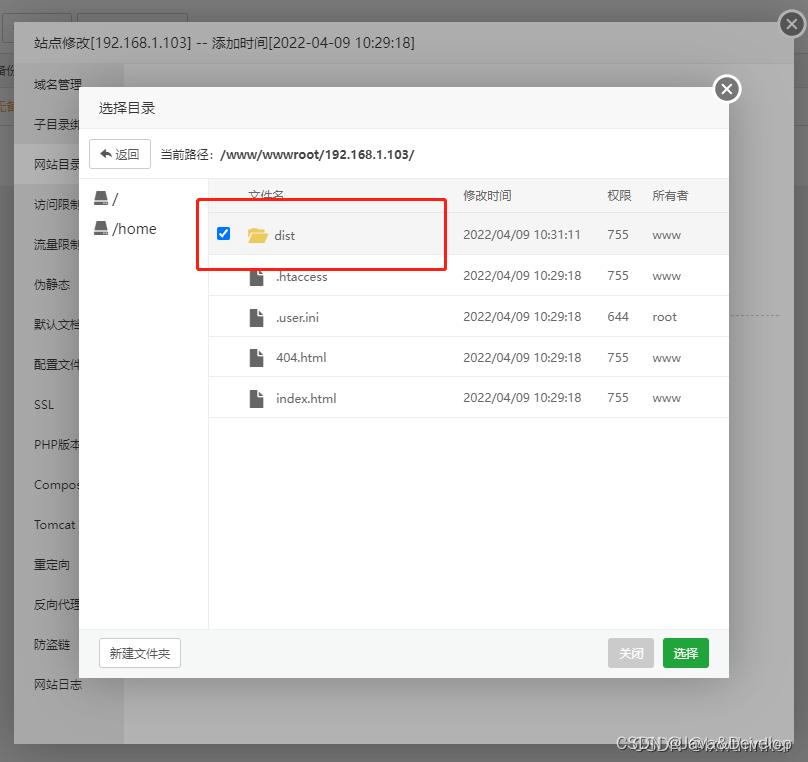The height and width of the screenshot is (762, 808).
Task: Click the 755 permission of index.html
Action: tap(618, 397)
